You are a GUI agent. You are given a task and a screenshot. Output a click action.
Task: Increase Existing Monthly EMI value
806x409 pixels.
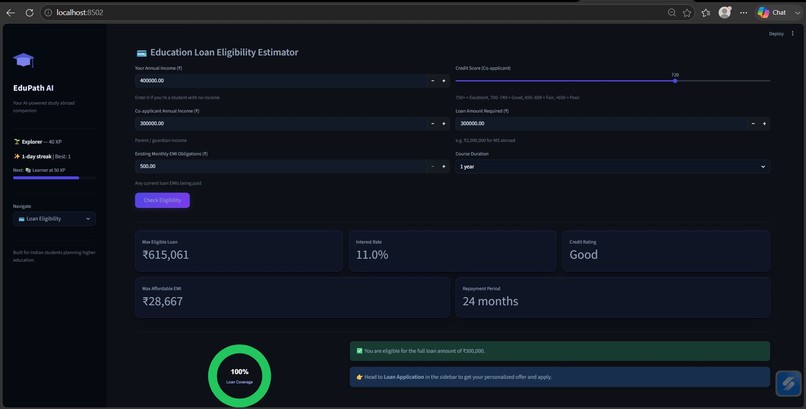coord(444,166)
